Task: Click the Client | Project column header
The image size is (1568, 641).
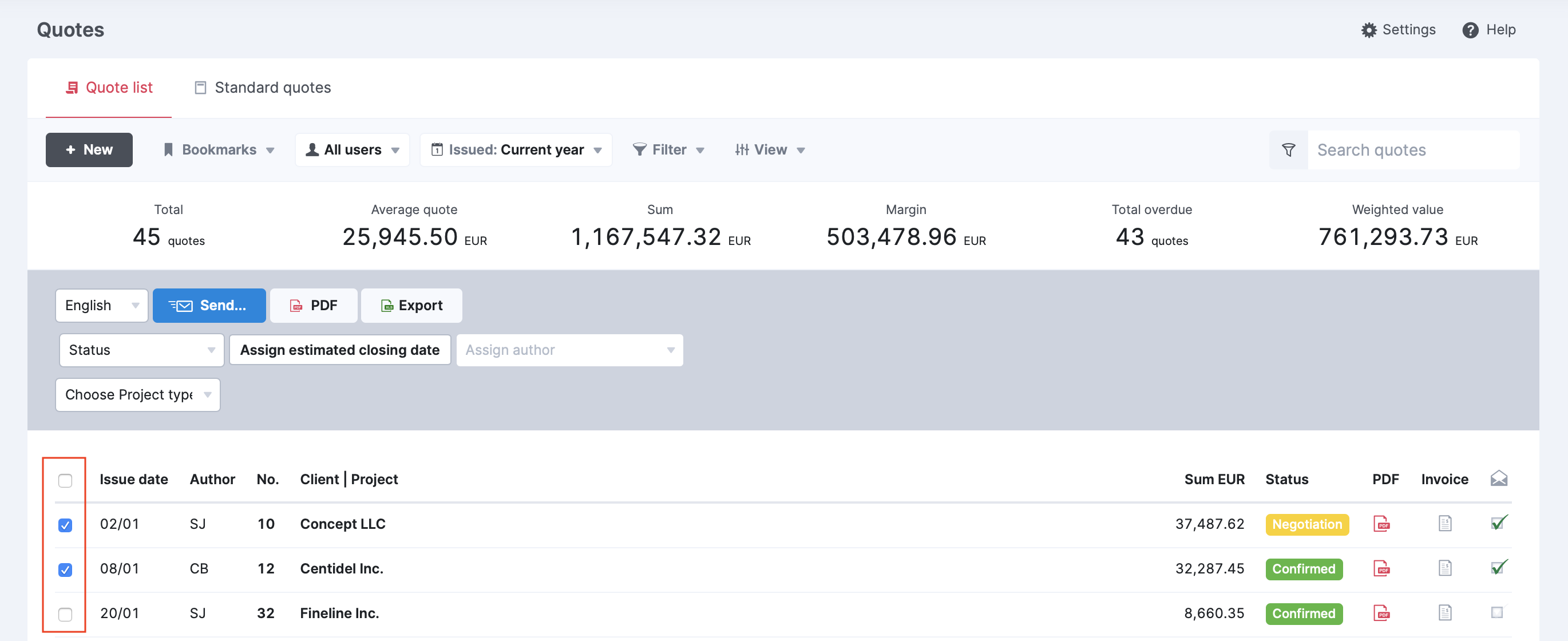Action: coord(349,479)
